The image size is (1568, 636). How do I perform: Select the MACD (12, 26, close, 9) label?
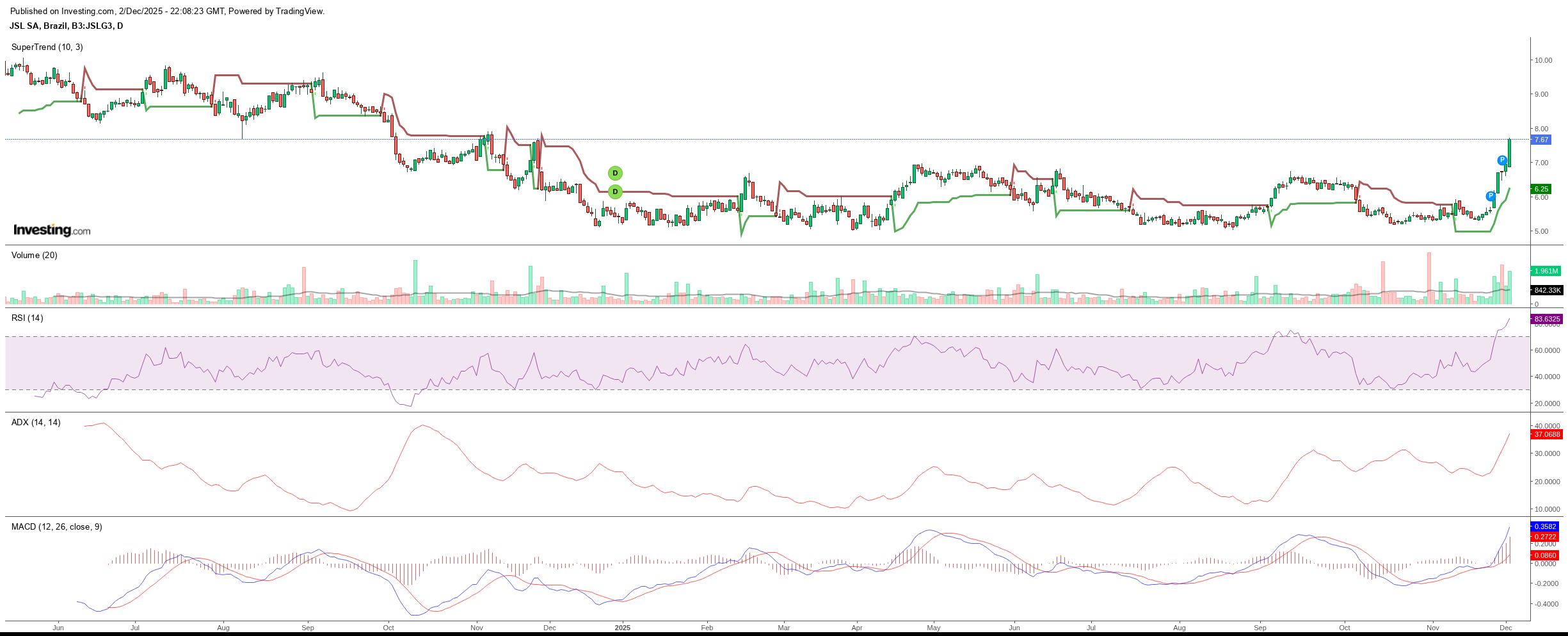point(57,526)
